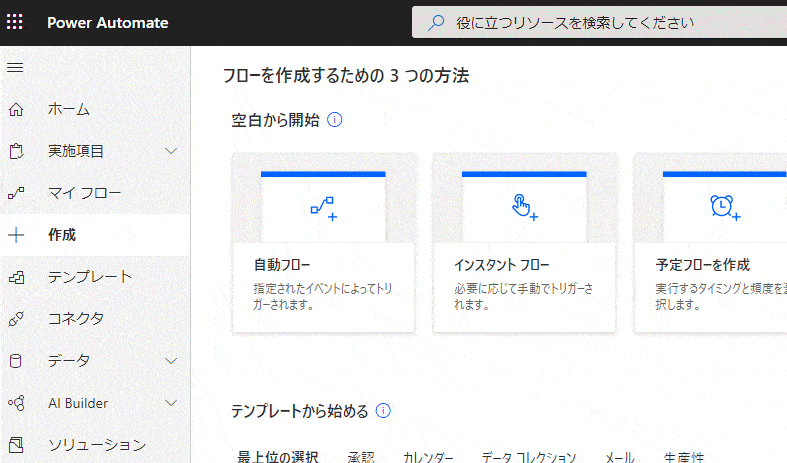
Task: Collapse the left navigation hamburger menu
Action: pos(15,67)
